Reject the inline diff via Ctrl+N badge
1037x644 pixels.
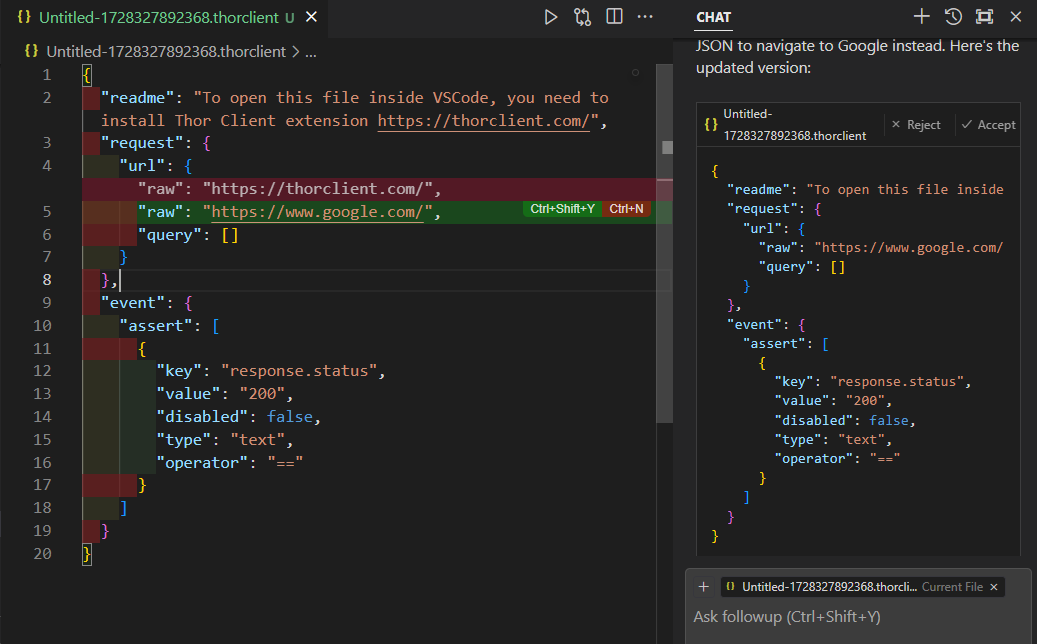point(626,209)
